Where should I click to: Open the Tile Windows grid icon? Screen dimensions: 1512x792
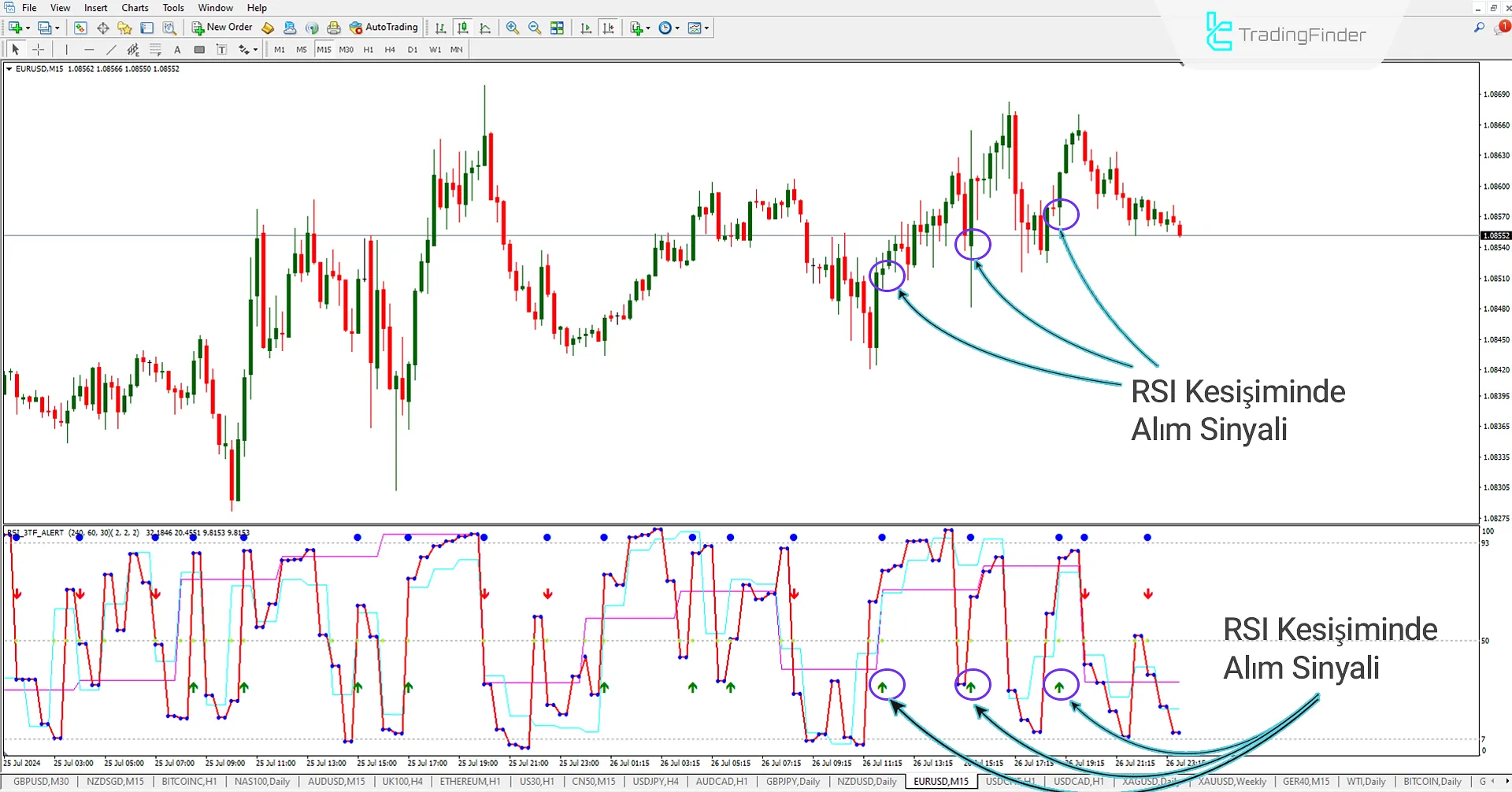(558, 28)
